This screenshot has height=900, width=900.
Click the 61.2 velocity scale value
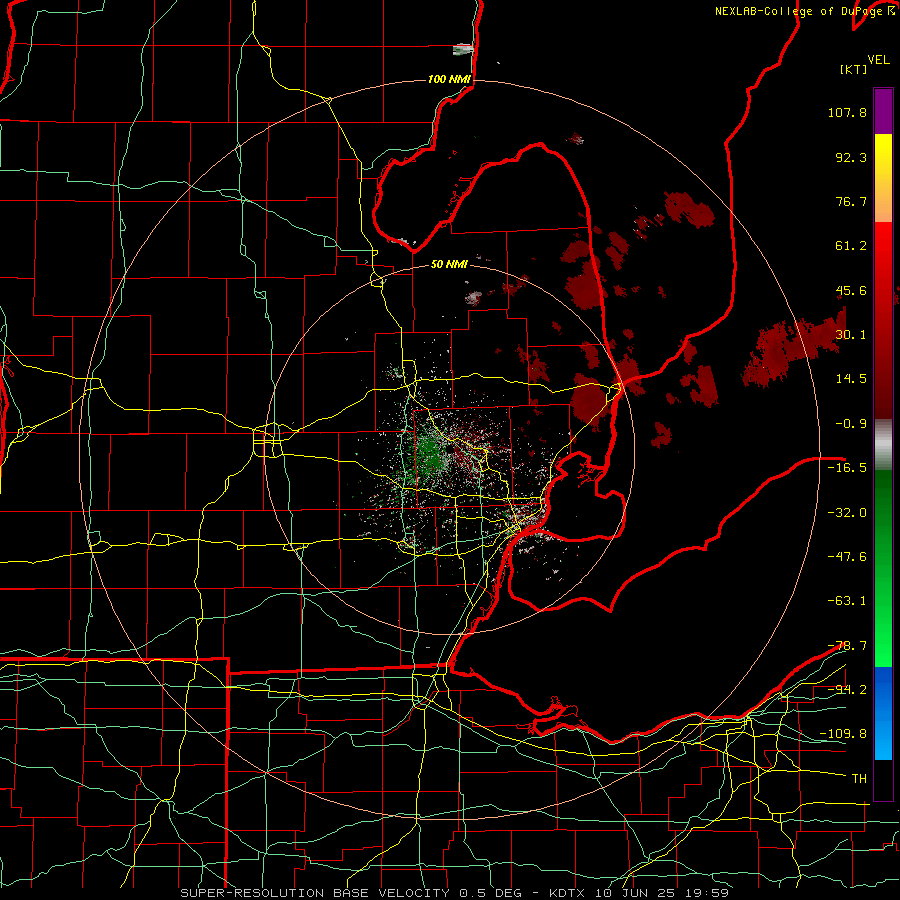851,246
